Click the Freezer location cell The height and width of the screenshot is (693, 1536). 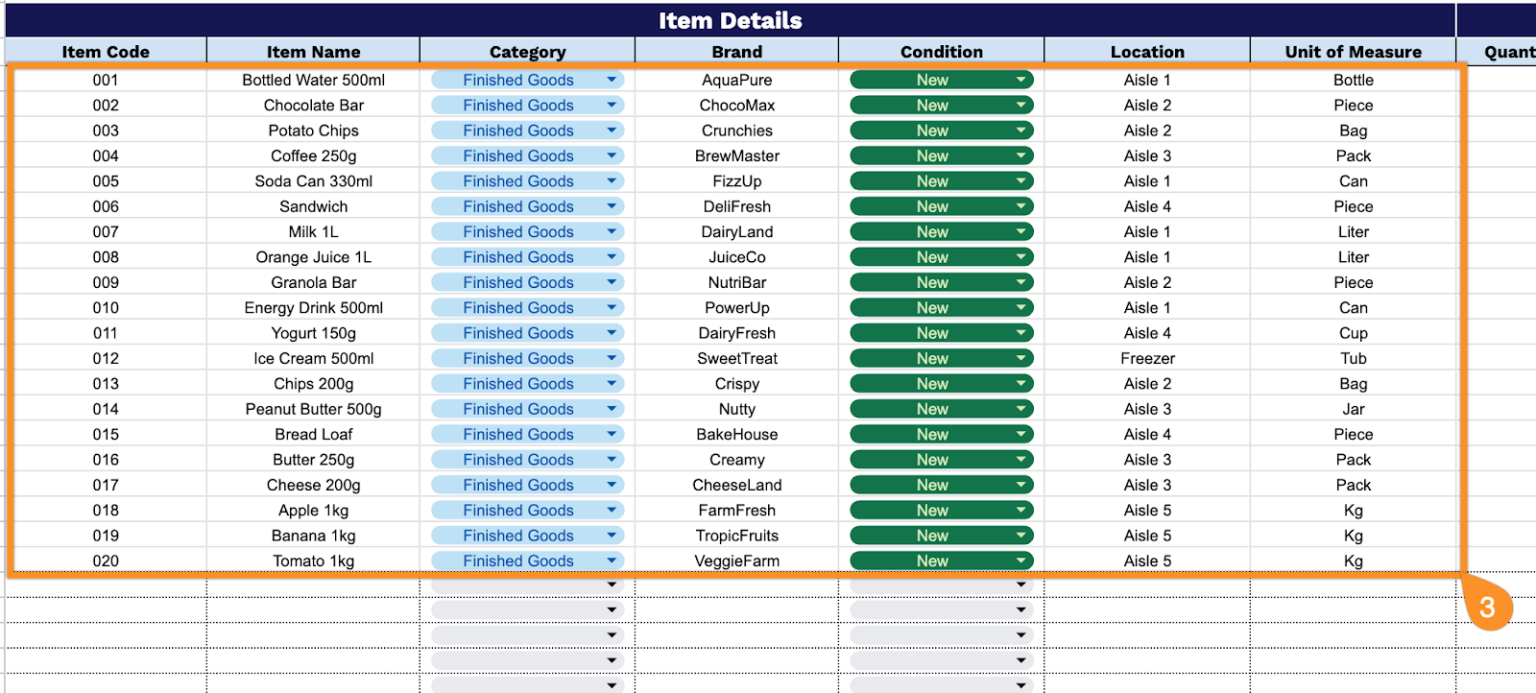(1146, 358)
